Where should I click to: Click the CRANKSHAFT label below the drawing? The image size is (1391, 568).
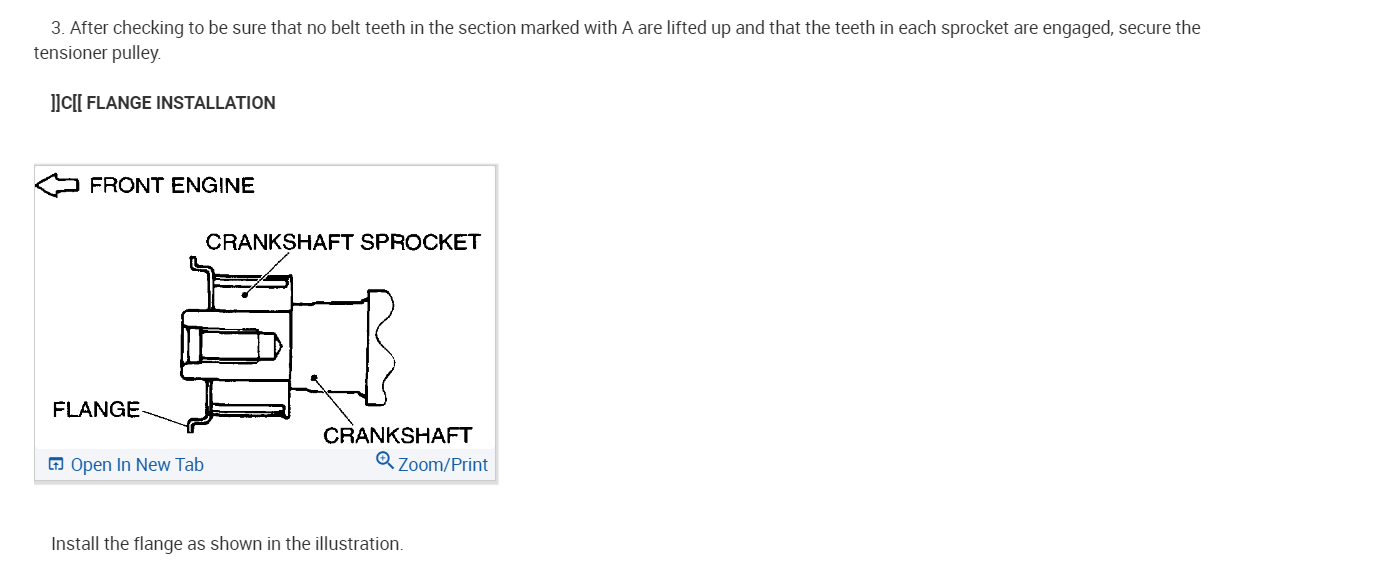pos(397,435)
